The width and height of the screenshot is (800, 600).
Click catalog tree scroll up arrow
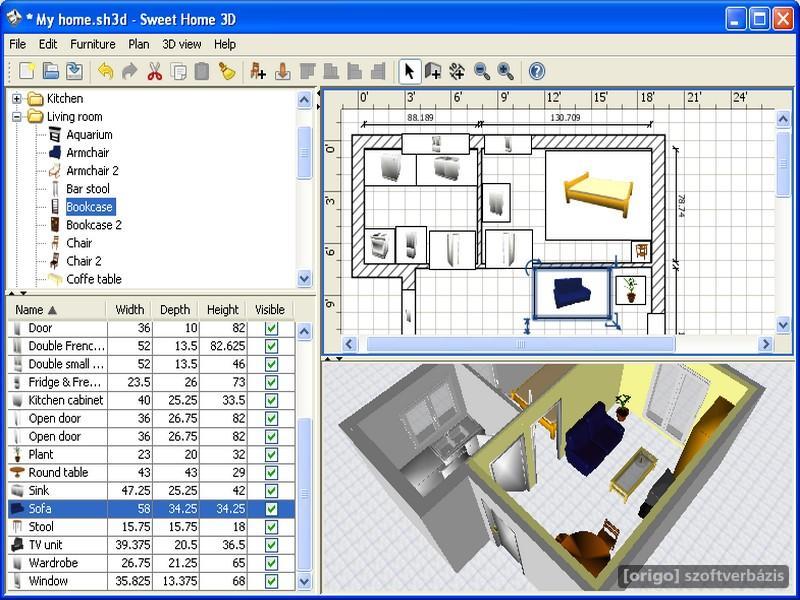304,99
